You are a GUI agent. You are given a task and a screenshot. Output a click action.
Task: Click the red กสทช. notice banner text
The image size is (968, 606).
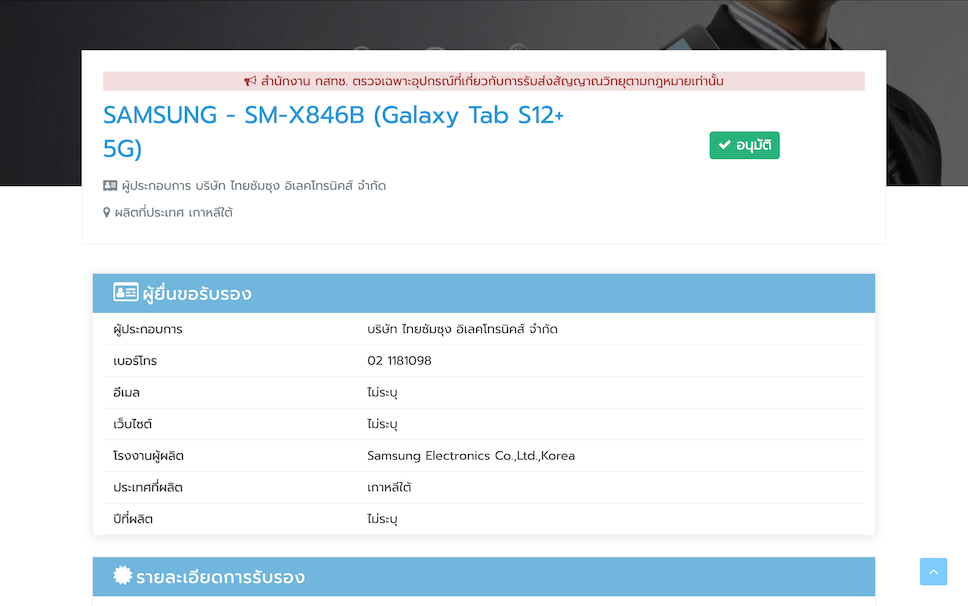pyautogui.click(x=492, y=81)
